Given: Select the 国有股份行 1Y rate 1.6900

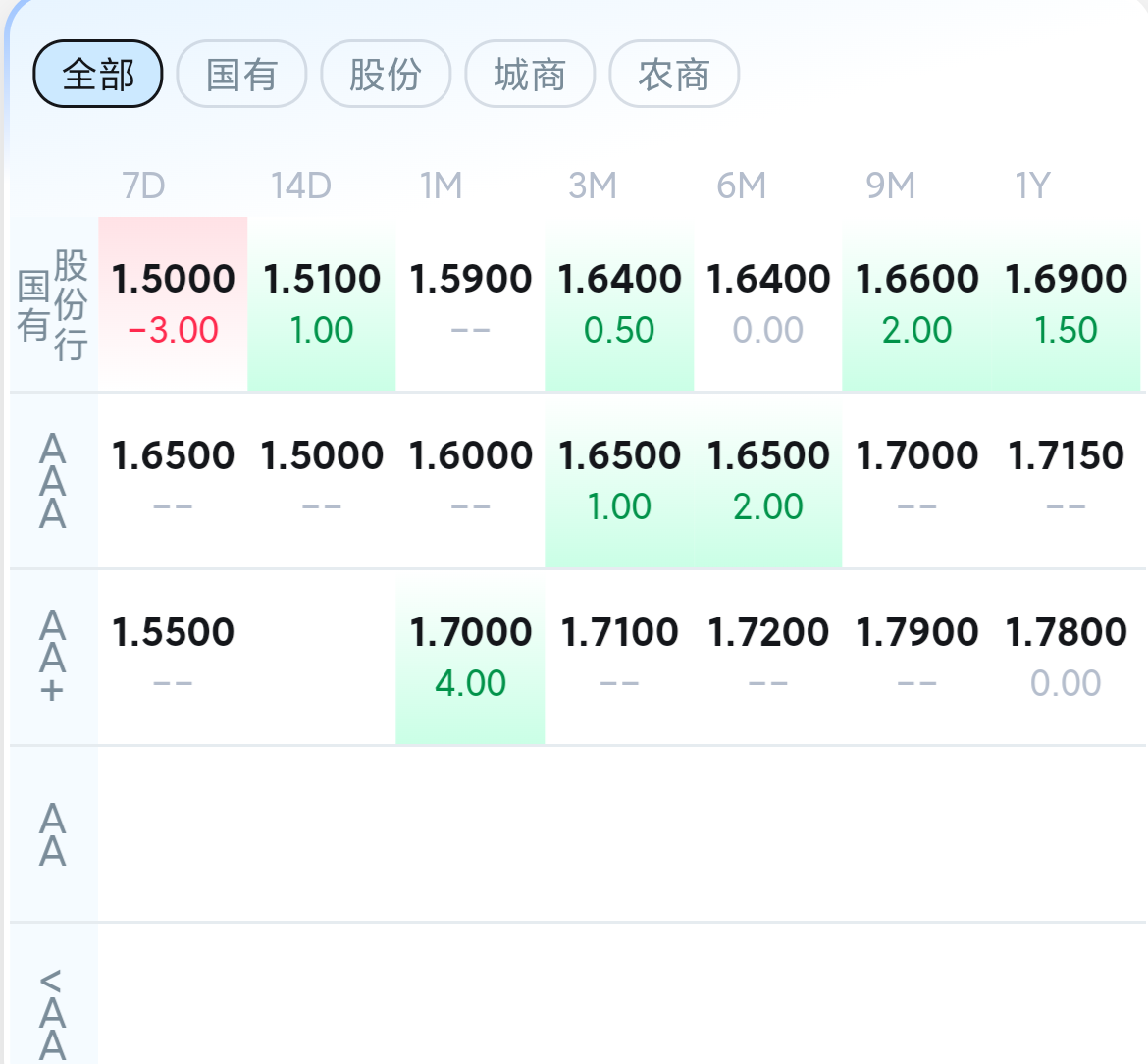Looking at the screenshot, I should pyautogui.click(x=1066, y=279).
